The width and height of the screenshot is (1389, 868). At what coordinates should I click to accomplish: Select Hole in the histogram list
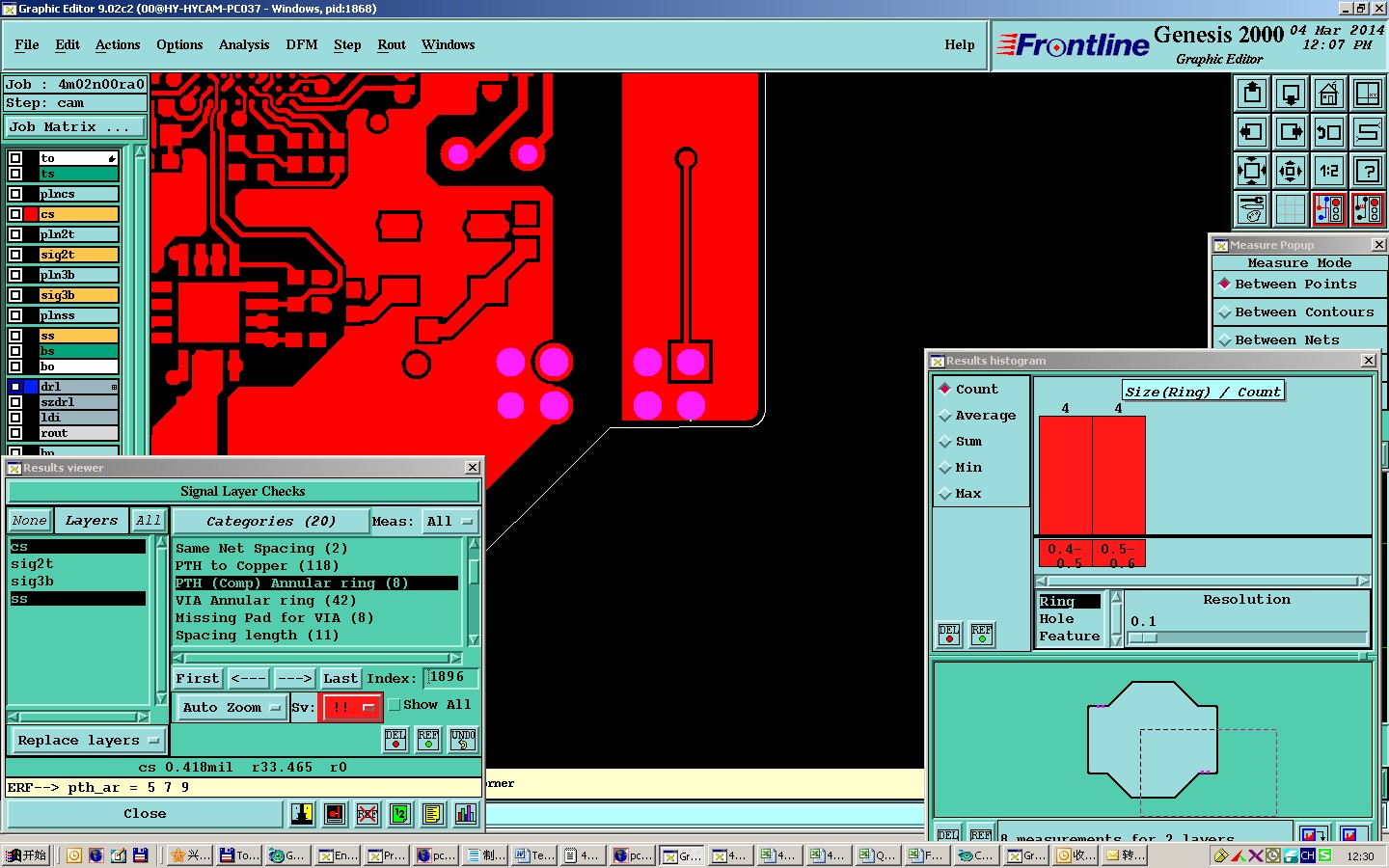click(x=1070, y=619)
